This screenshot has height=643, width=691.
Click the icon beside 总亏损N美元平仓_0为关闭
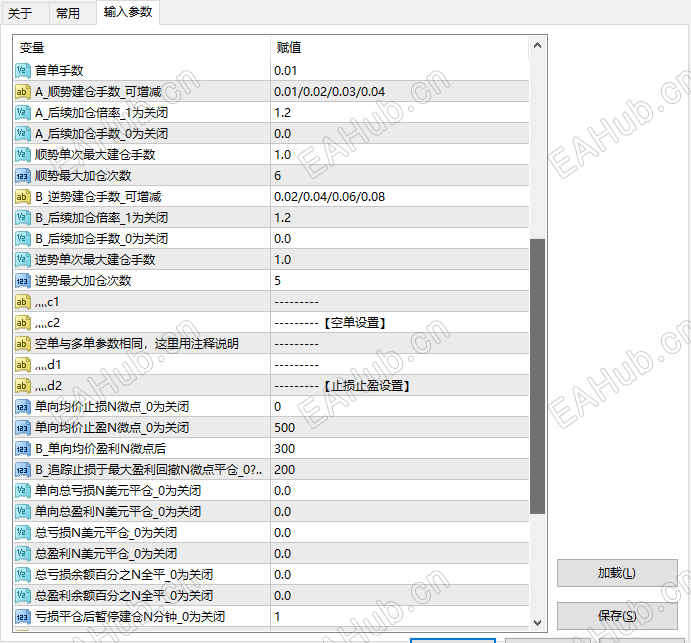coord(22,533)
